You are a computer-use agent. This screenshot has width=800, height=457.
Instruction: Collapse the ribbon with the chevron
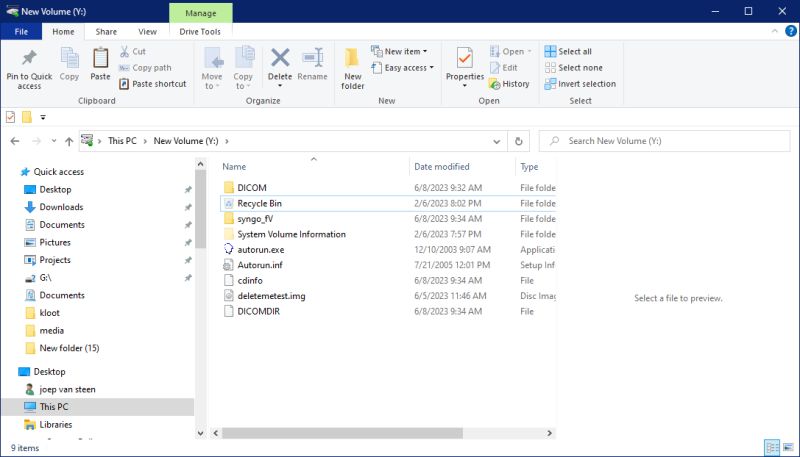(x=774, y=31)
